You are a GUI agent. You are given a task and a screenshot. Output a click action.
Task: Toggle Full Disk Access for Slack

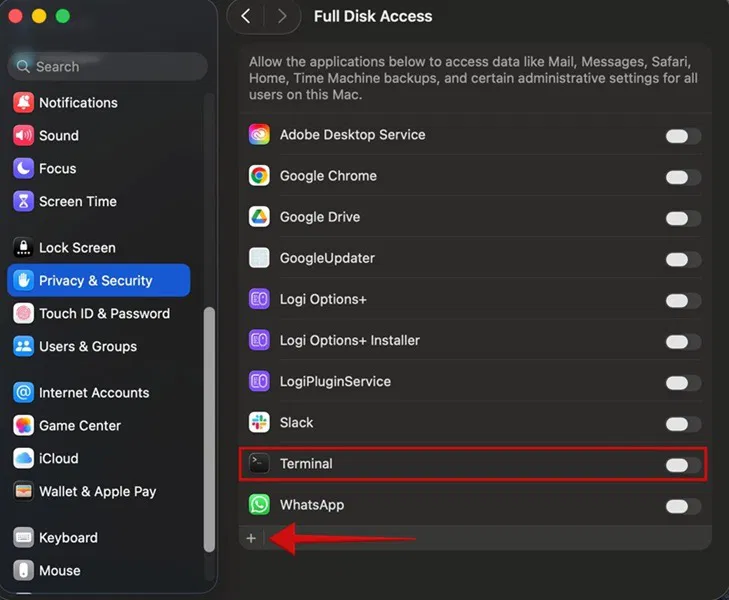click(683, 423)
